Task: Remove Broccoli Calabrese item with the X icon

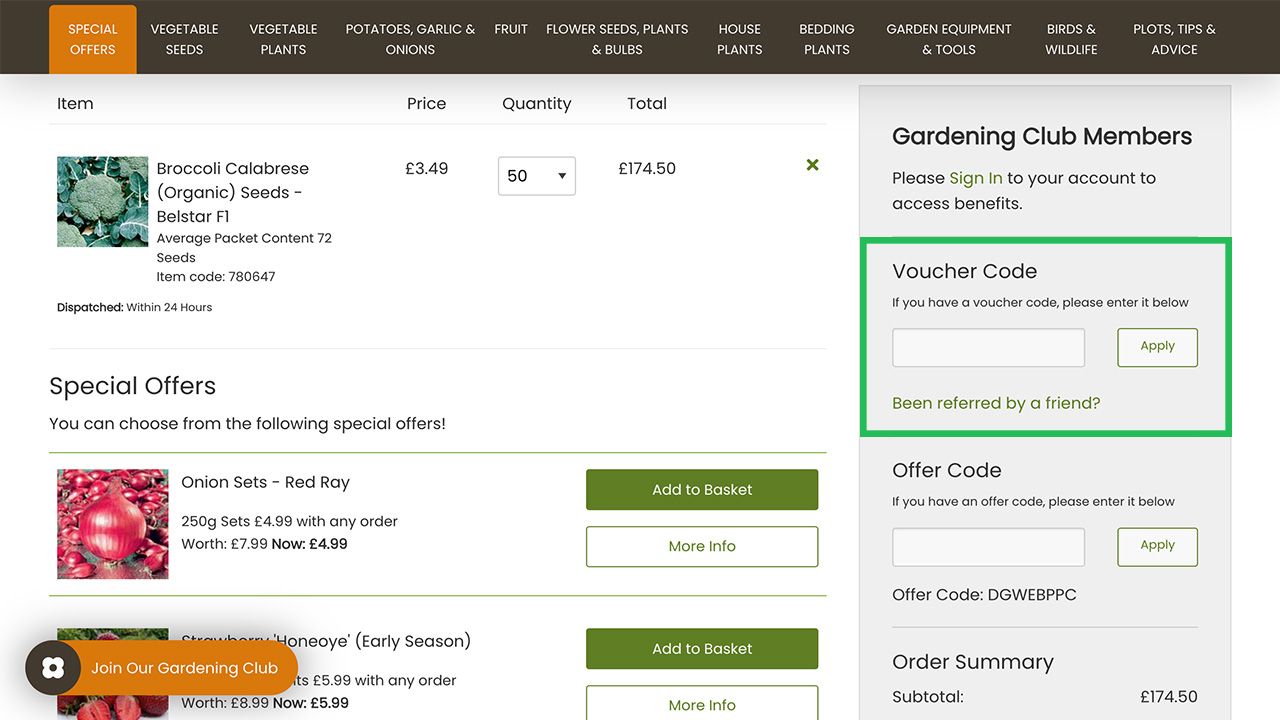Action: click(812, 165)
